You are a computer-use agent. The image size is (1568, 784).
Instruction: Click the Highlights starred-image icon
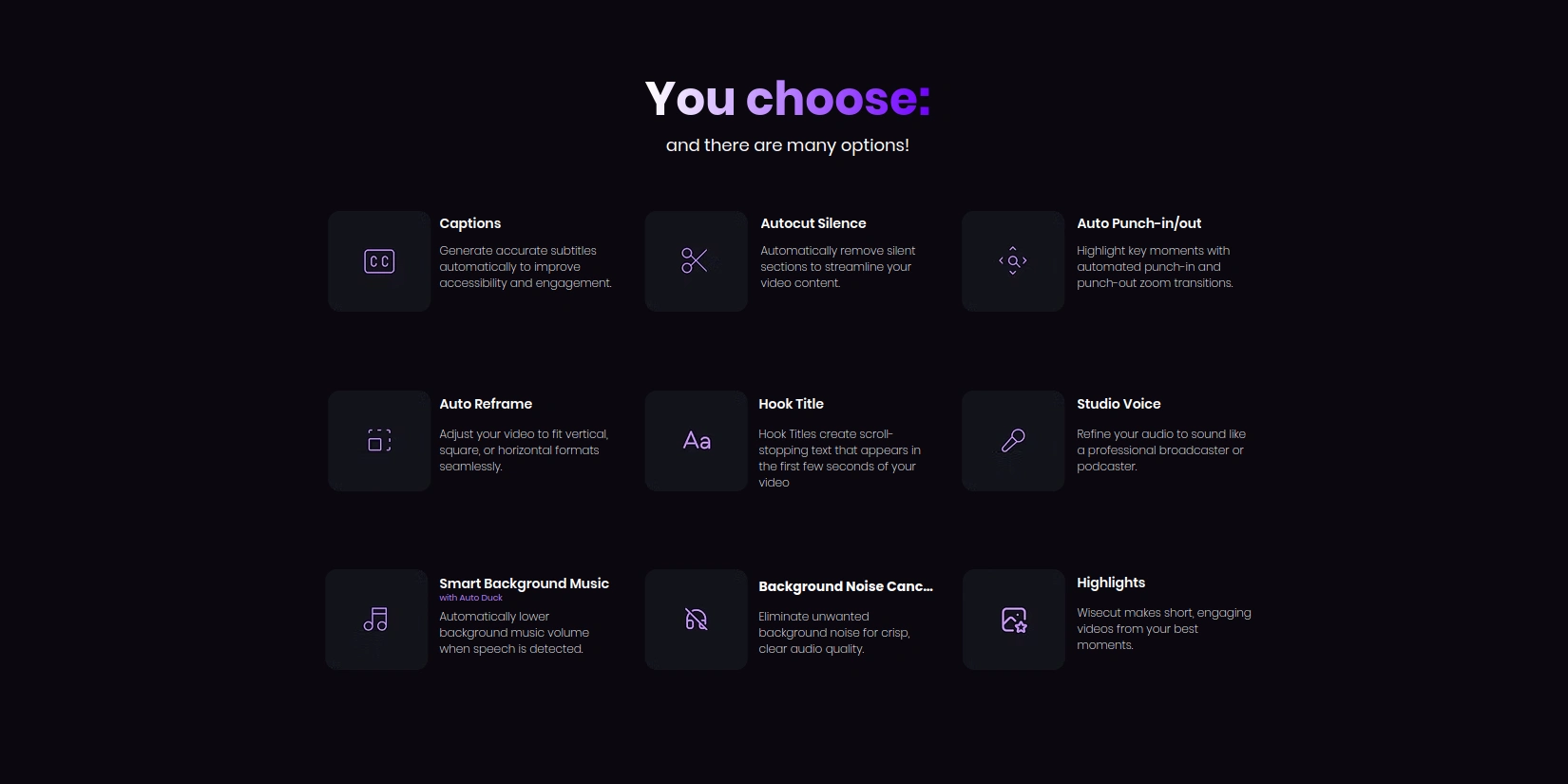tap(1012, 619)
